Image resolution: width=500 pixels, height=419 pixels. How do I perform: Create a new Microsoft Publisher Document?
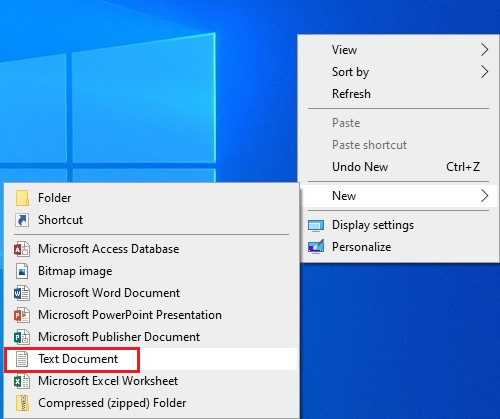click(151, 337)
